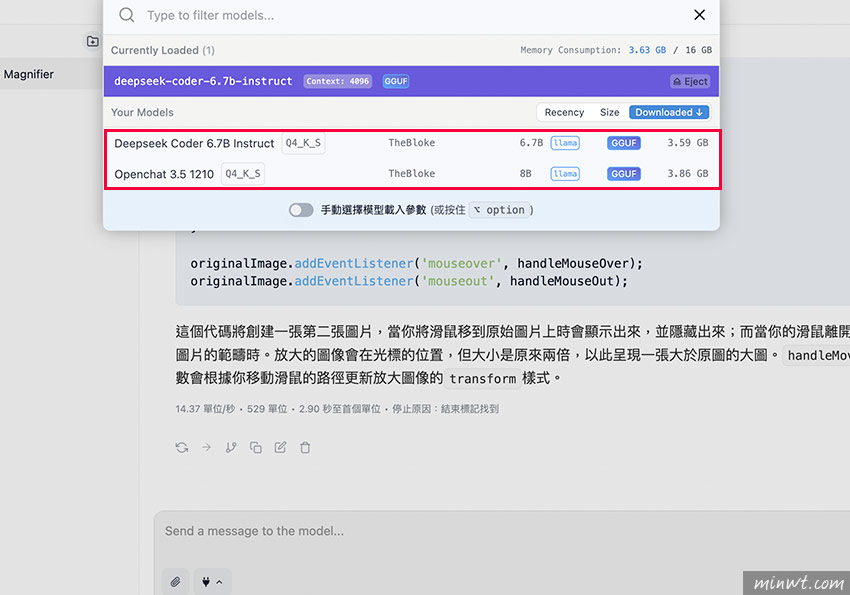Open the plug integrations dropdown

(x=212, y=582)
